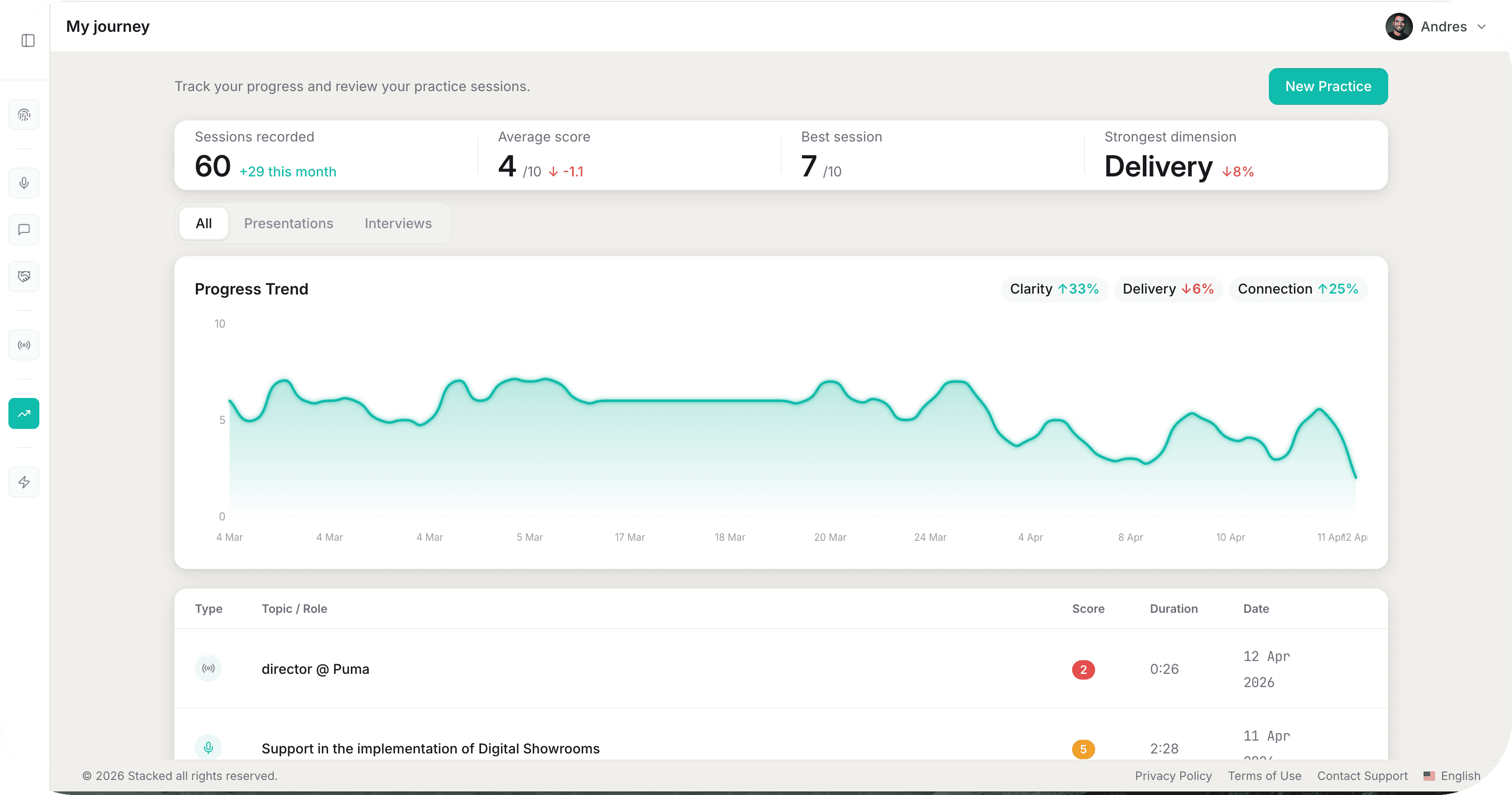Expand the Andres account dropdown chevron

click(x=1481, y=27)
